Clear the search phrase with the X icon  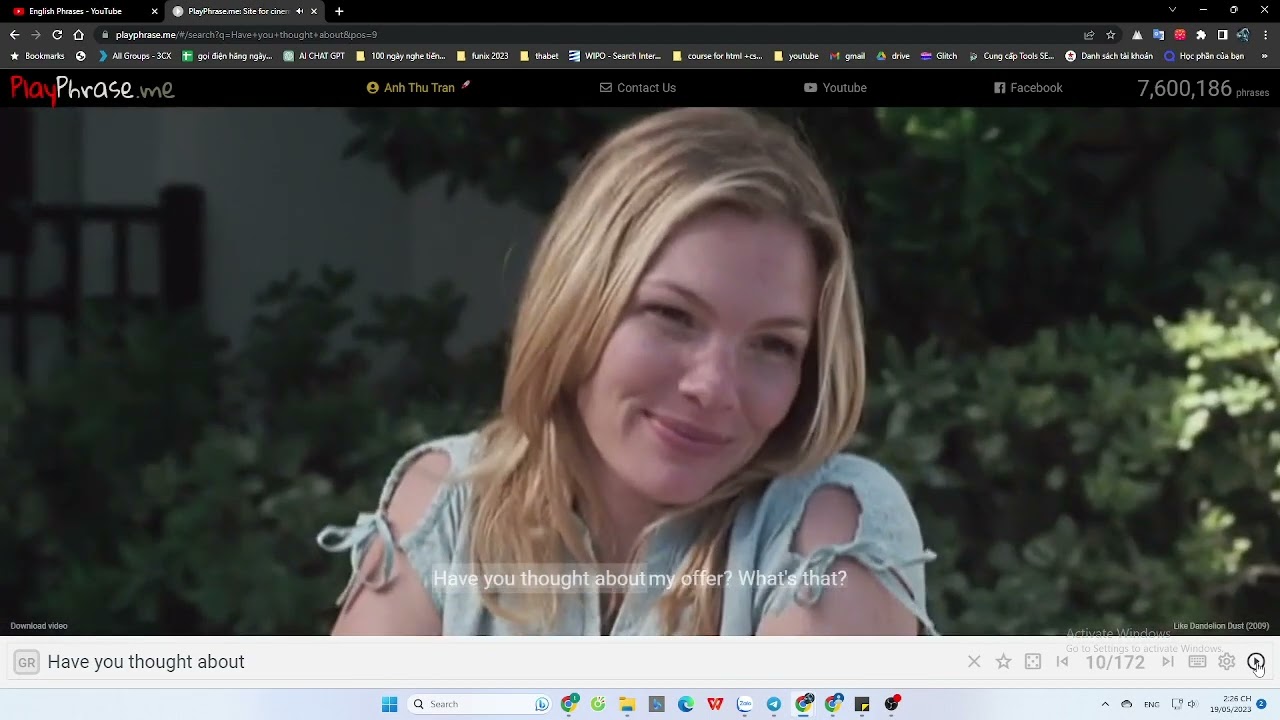[974, 662]
